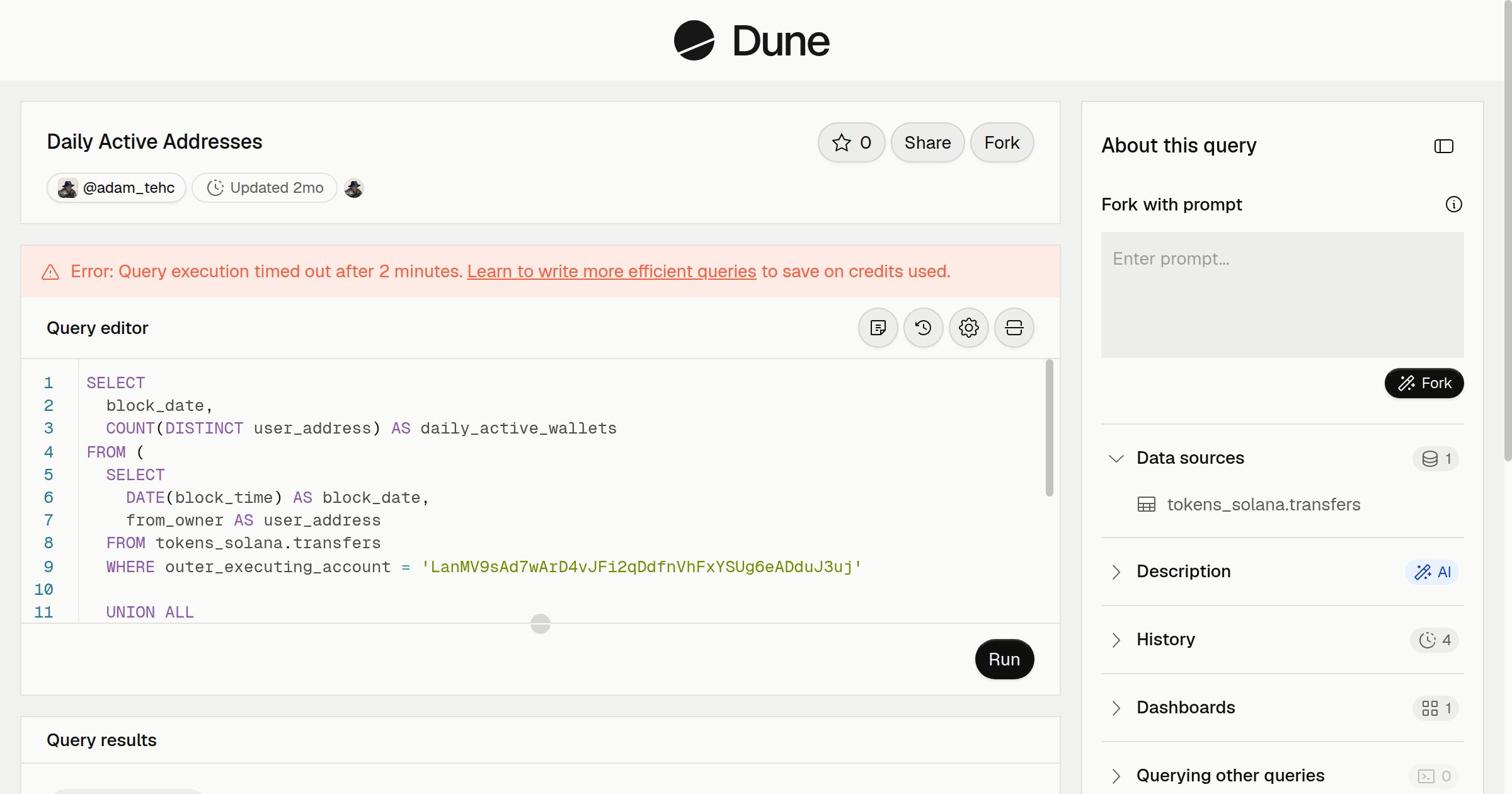Click the UNION ALL code line
The width and height of the screenshot is (1512, 794).
coord(150,612)
